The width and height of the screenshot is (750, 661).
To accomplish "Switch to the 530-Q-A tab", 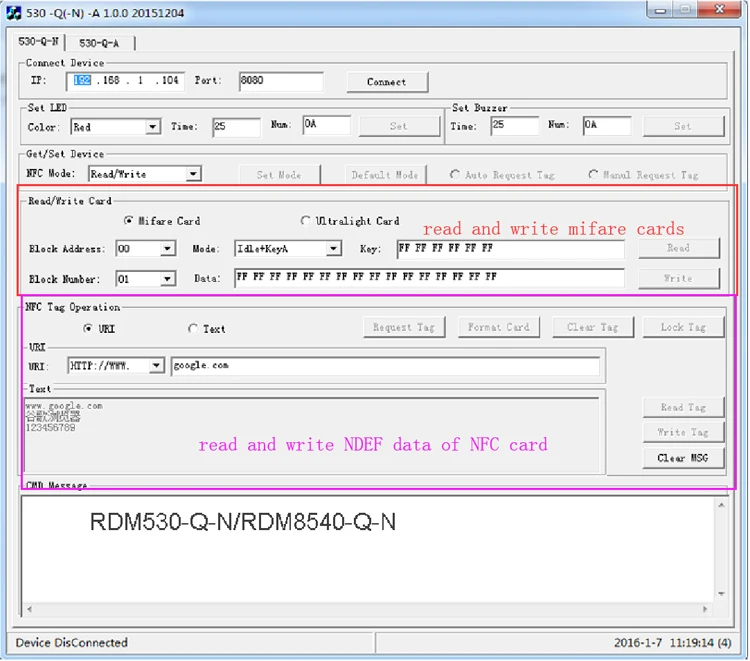I will coord(99,43).
